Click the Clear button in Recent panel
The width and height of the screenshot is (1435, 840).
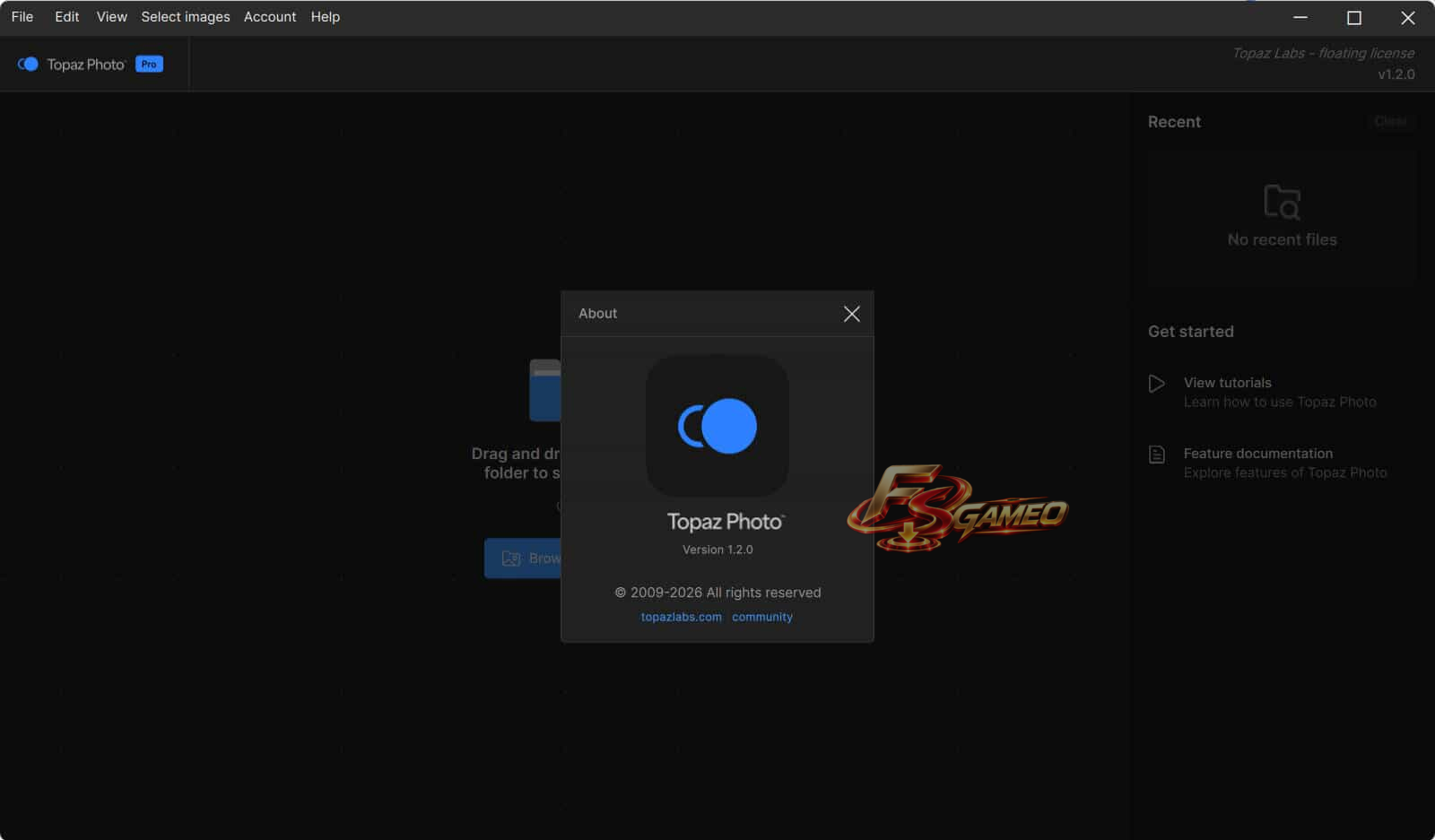pos(1391,121)
